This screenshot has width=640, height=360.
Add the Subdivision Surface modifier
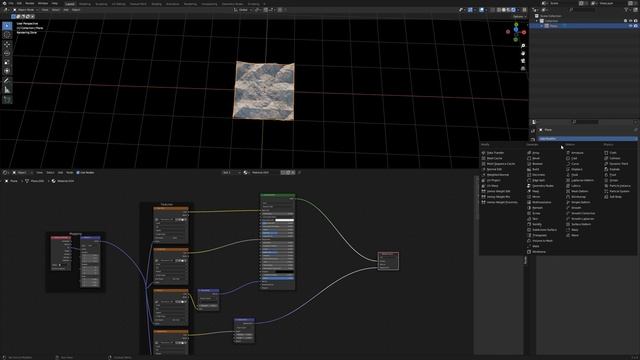pos(542,230)
